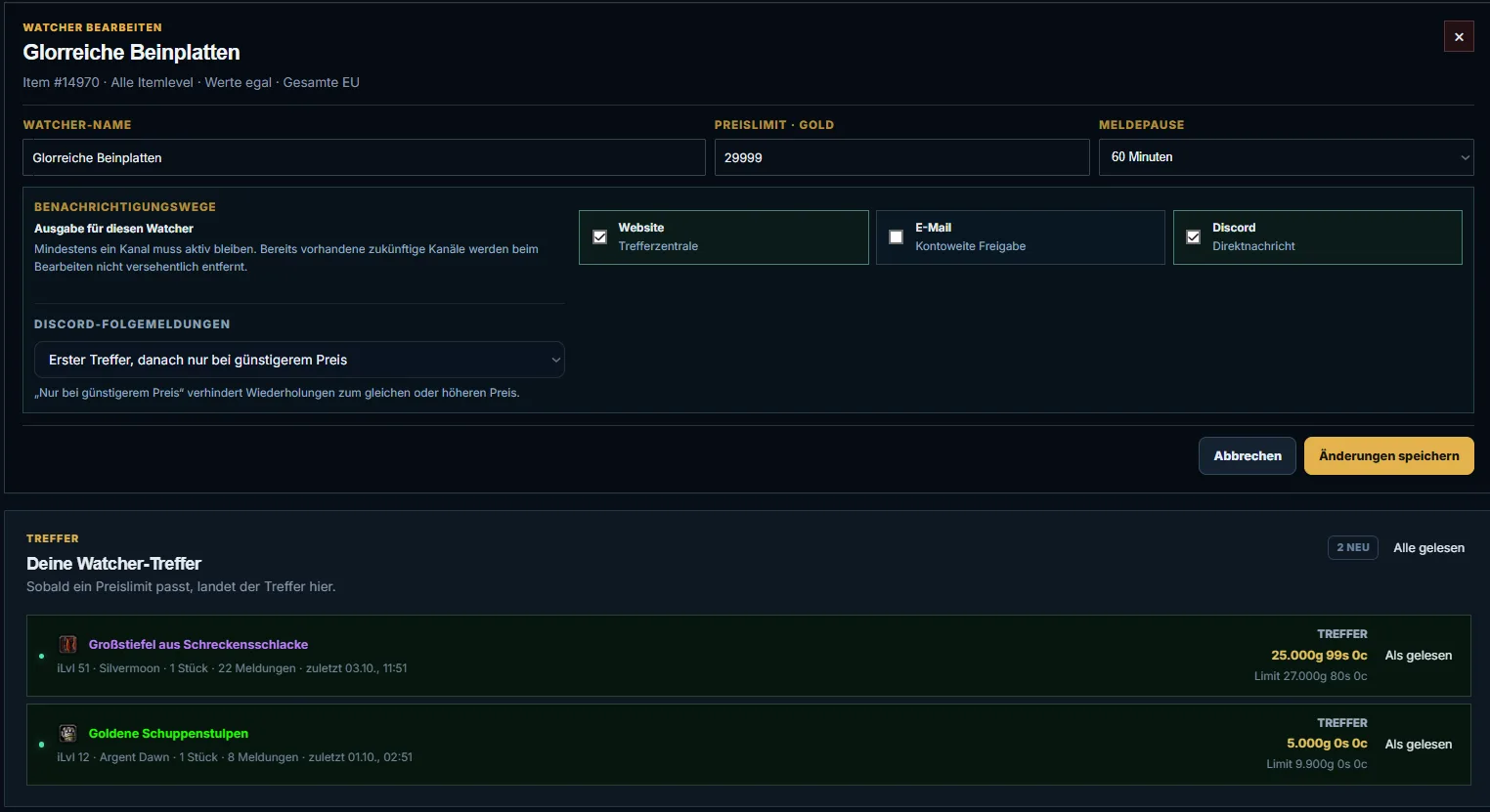Viewport: 1490px width, 812px height.
Task: Click the 2 NEU badge
Action: 1353,548
